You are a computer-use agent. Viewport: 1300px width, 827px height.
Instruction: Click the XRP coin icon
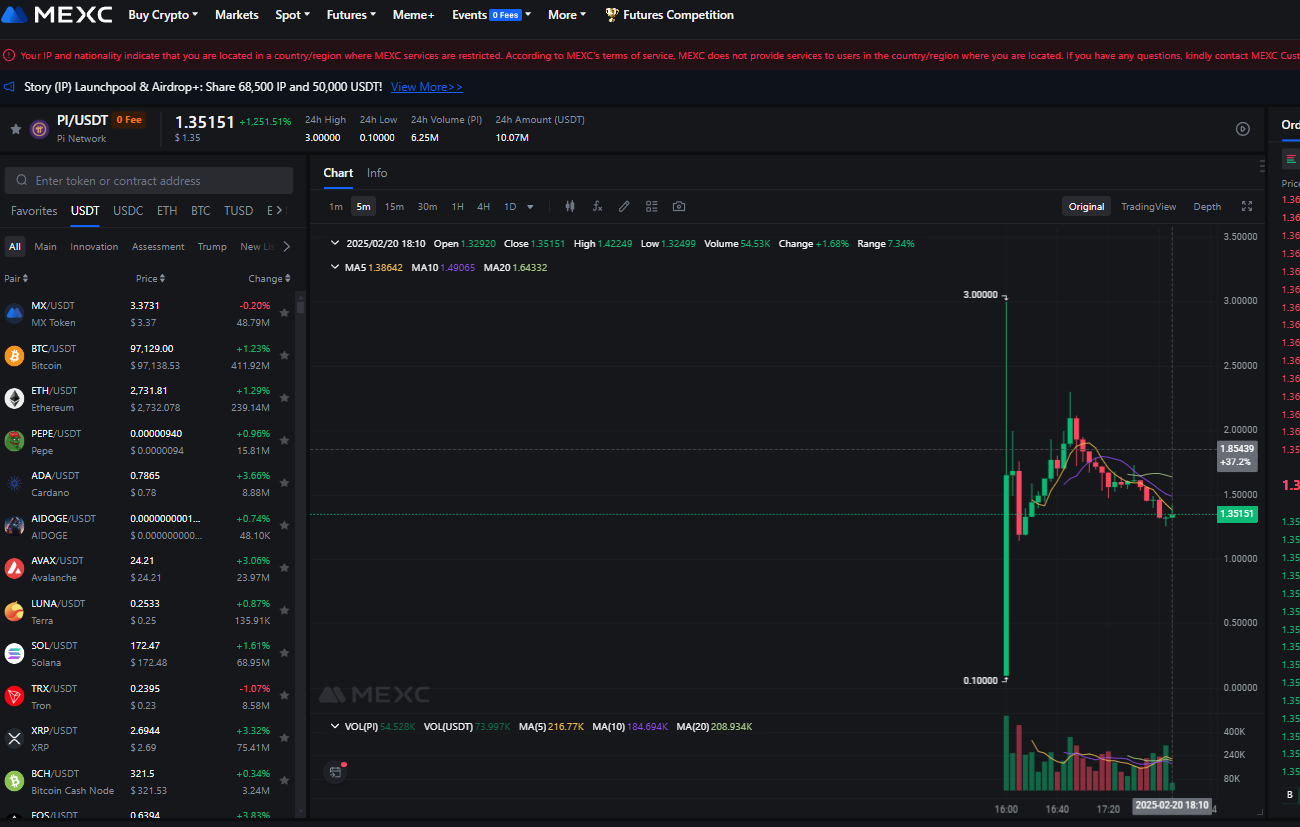pos(14,739)
